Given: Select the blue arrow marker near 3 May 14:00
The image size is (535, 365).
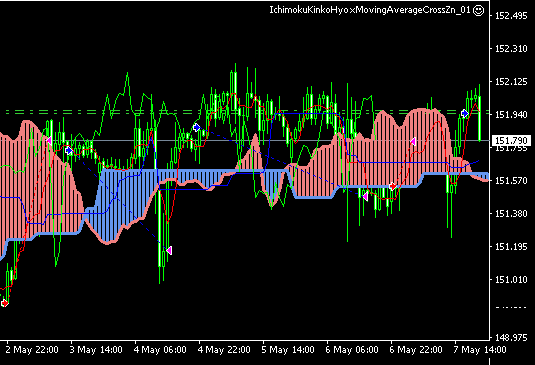Looking at the screenshot, I should pyautogui.click(x=69, y=150).
